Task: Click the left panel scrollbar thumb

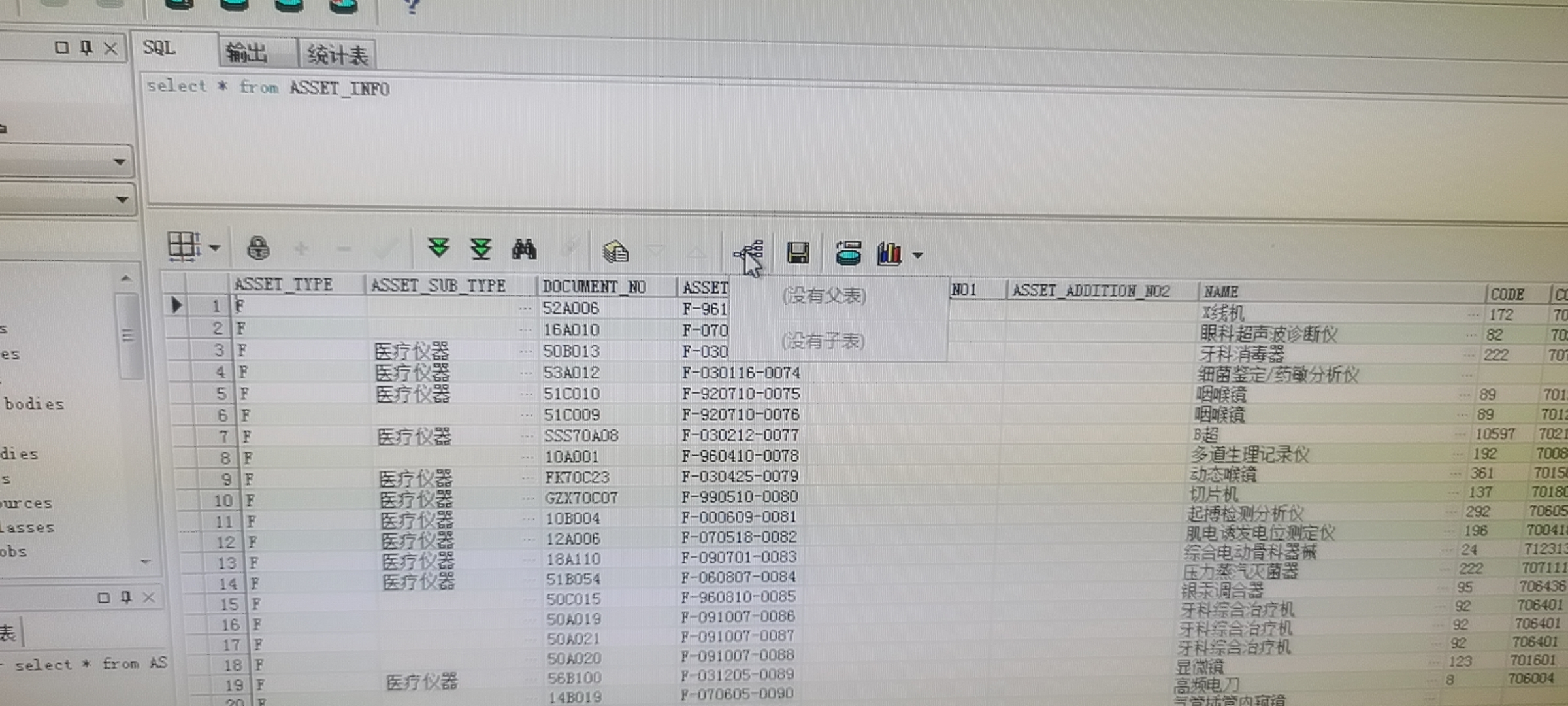Action: pyautogui.click(x=127, y=336)
